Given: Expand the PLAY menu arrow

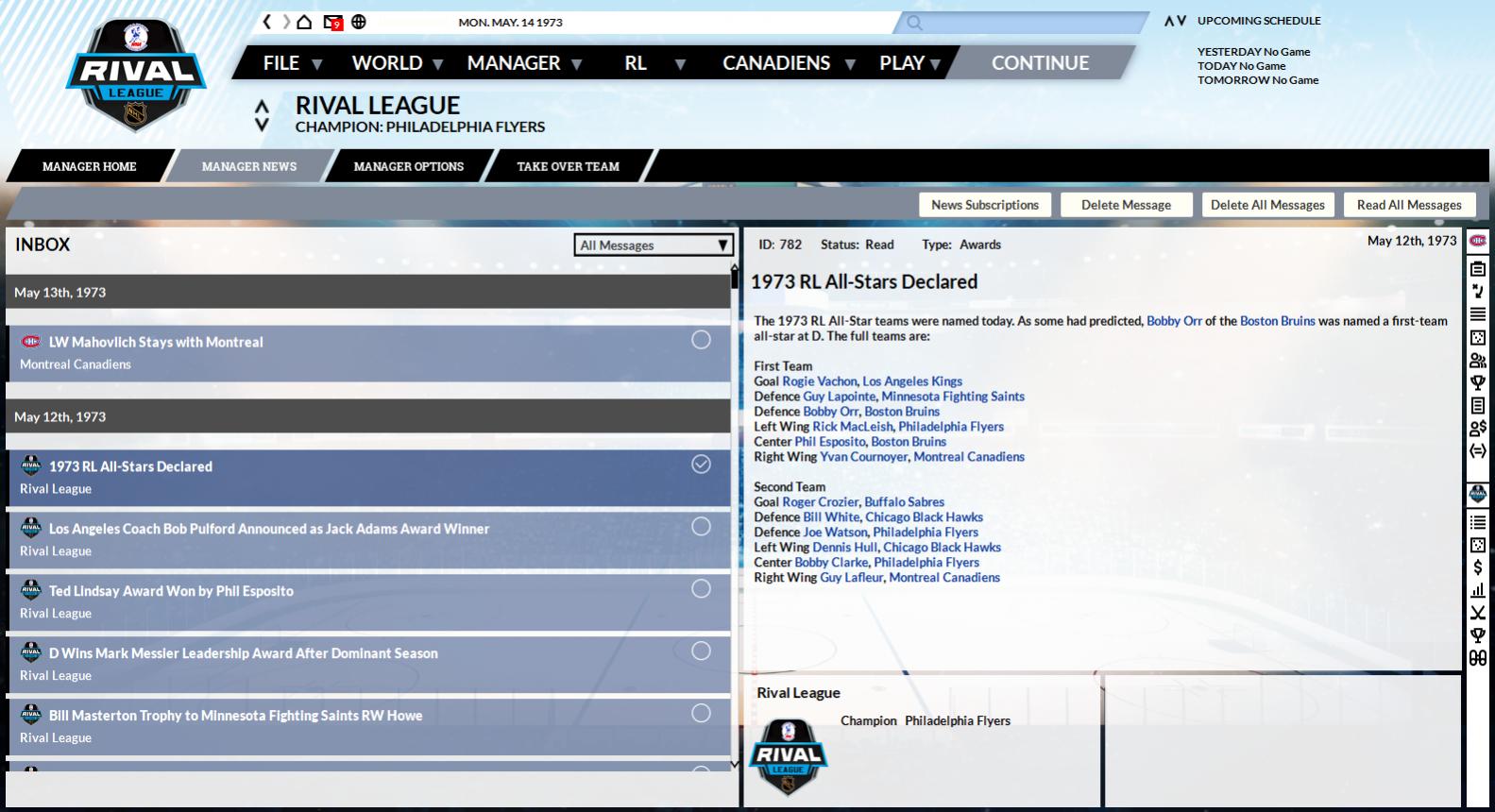Looking at the screenshot, I should (x=935, y=64).
